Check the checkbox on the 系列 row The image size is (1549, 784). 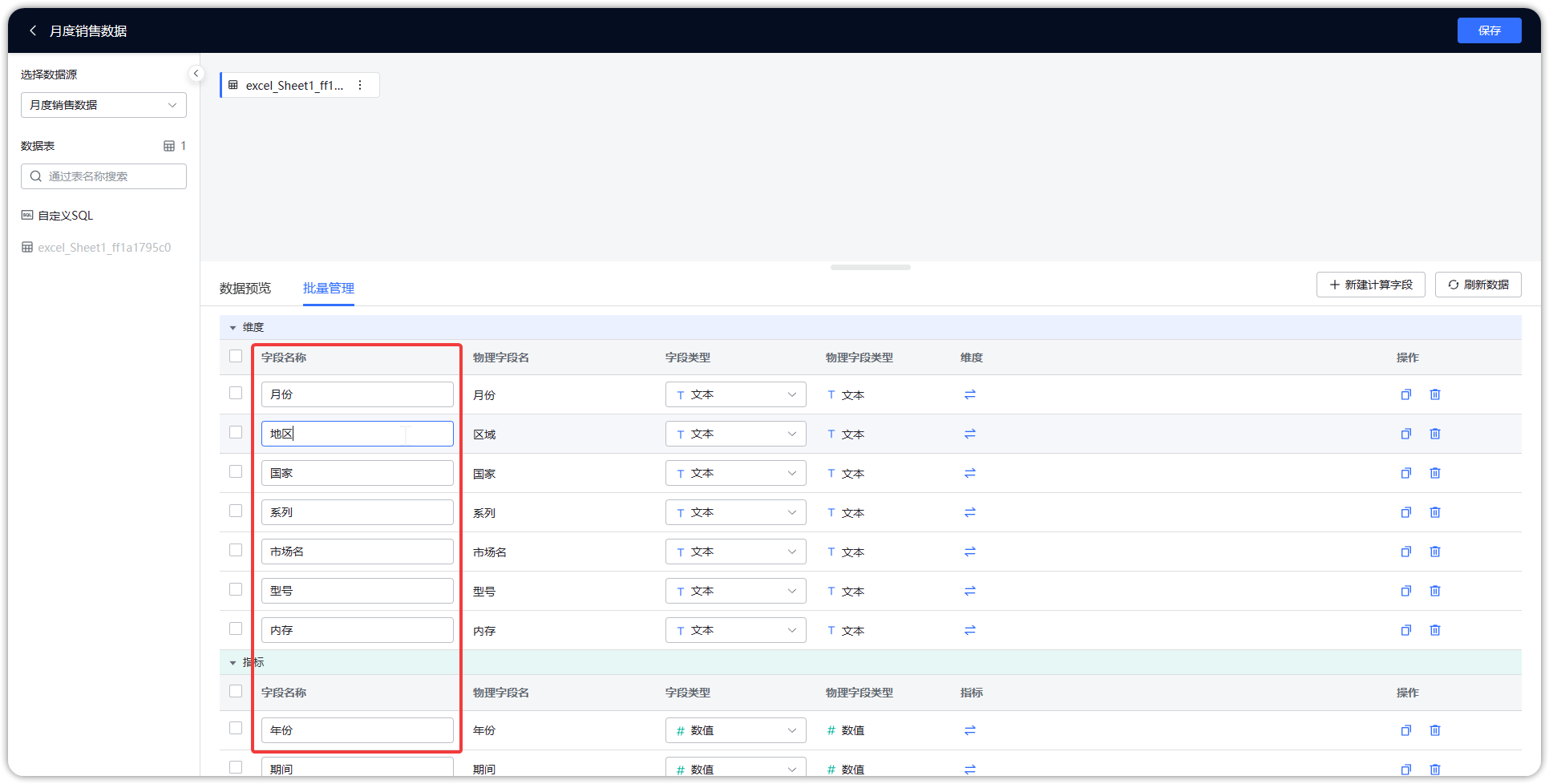tap(235, 511)
